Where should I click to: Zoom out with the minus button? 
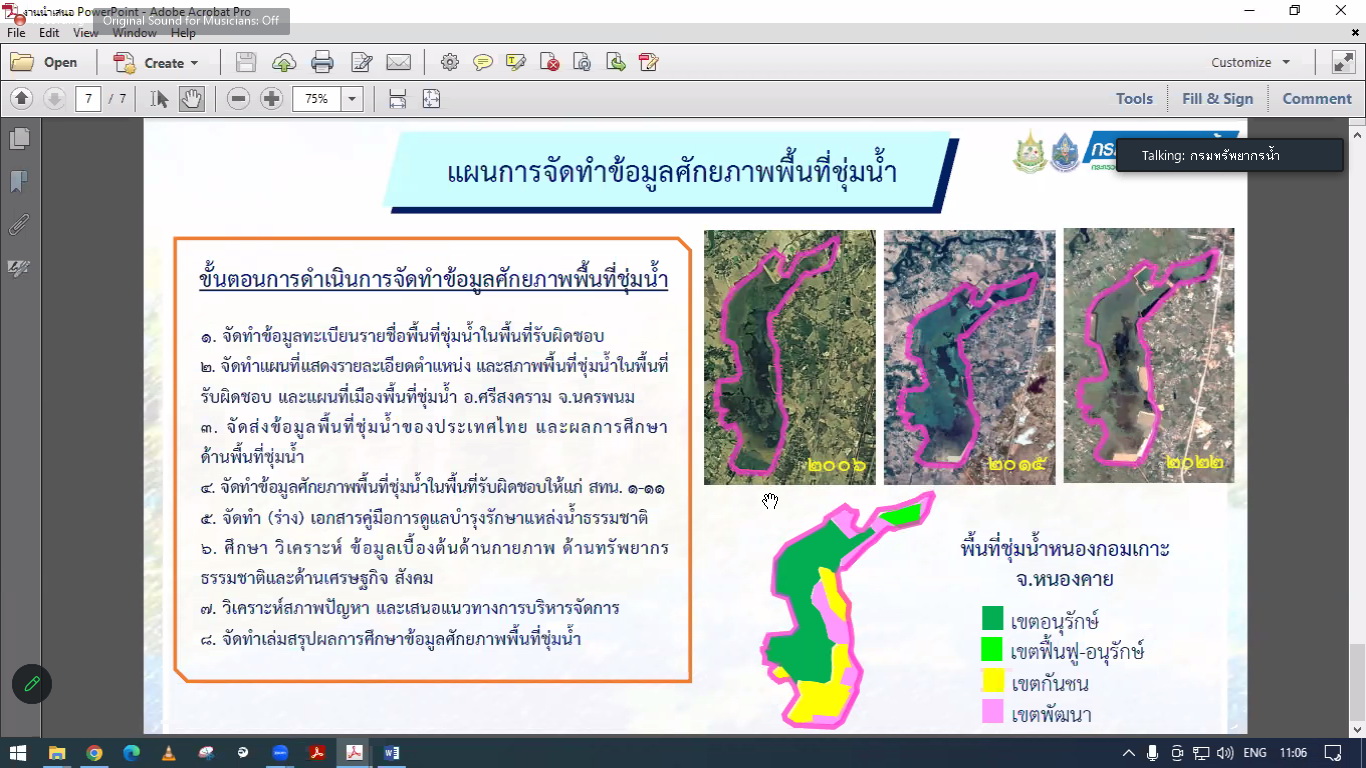tap(238, 99)
